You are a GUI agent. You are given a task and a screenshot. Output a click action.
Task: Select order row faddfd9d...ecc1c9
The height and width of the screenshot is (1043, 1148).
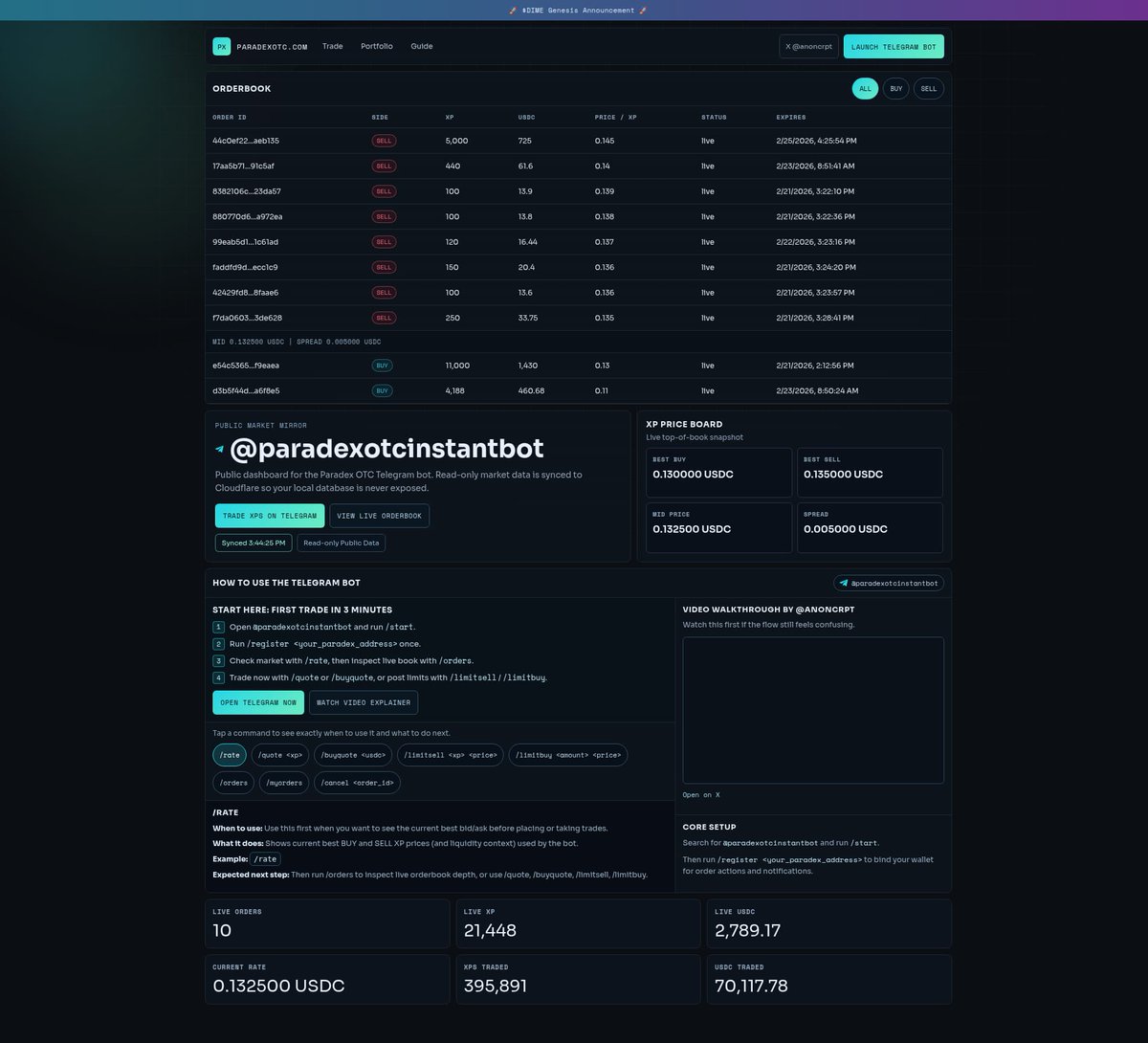[578, 267]
